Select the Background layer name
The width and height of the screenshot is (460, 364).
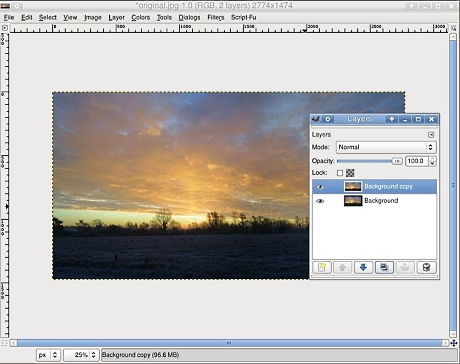tap(381, 201)
